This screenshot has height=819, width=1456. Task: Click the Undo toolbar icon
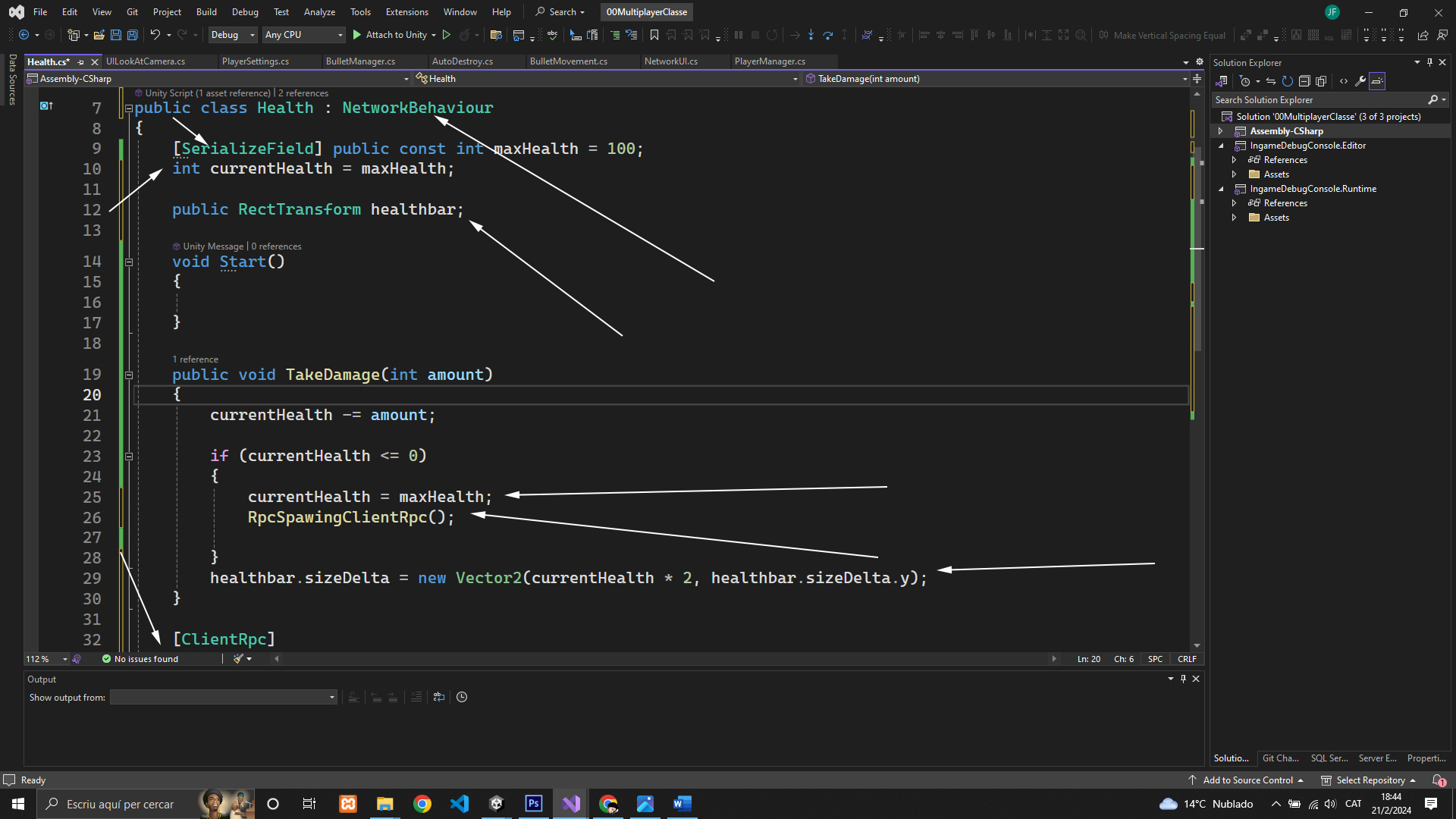point(155,35)
